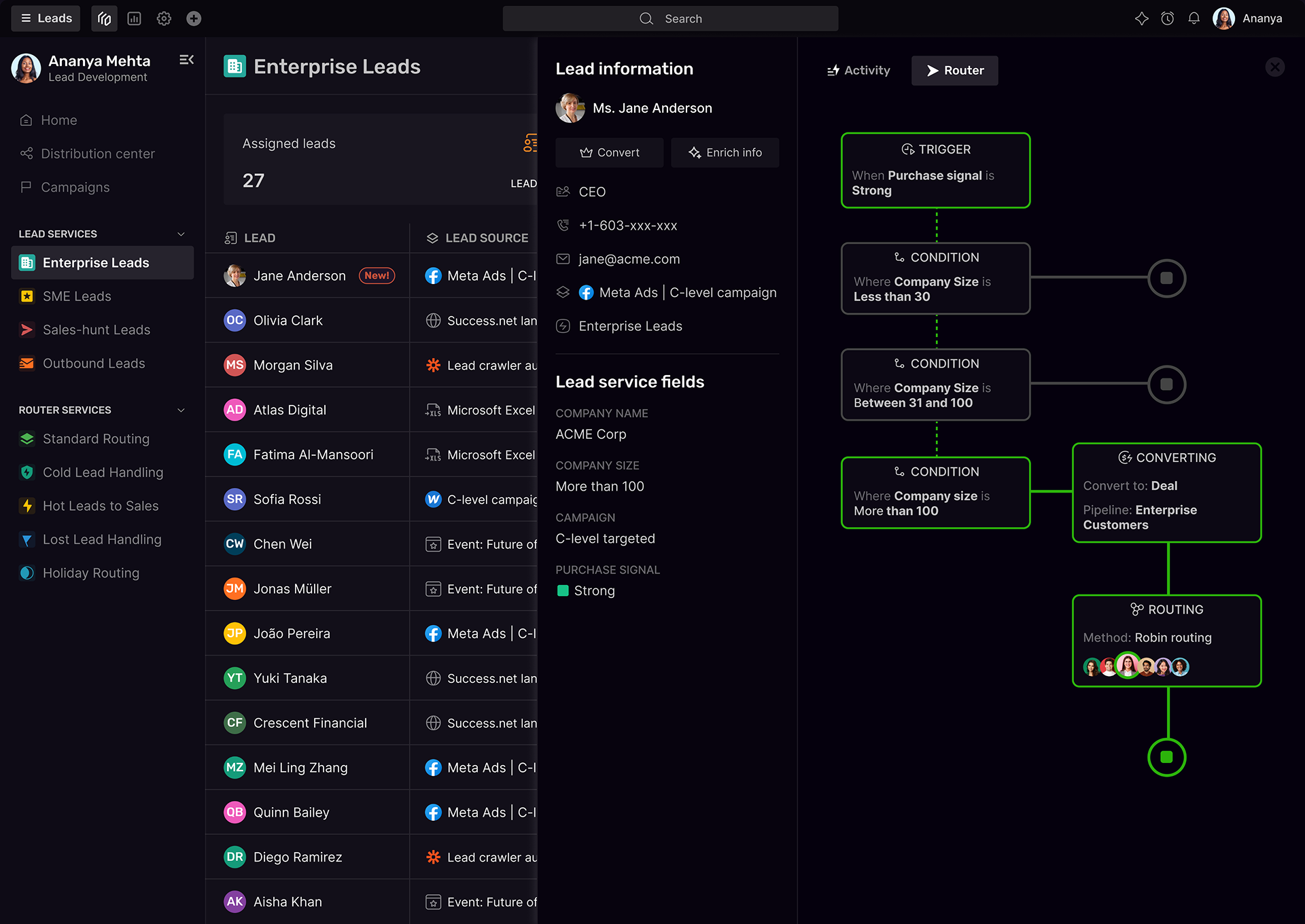This screenshot has height=924, width=1305.
Task: Select the Standard Routing service icon
Action: pos(27,439)
